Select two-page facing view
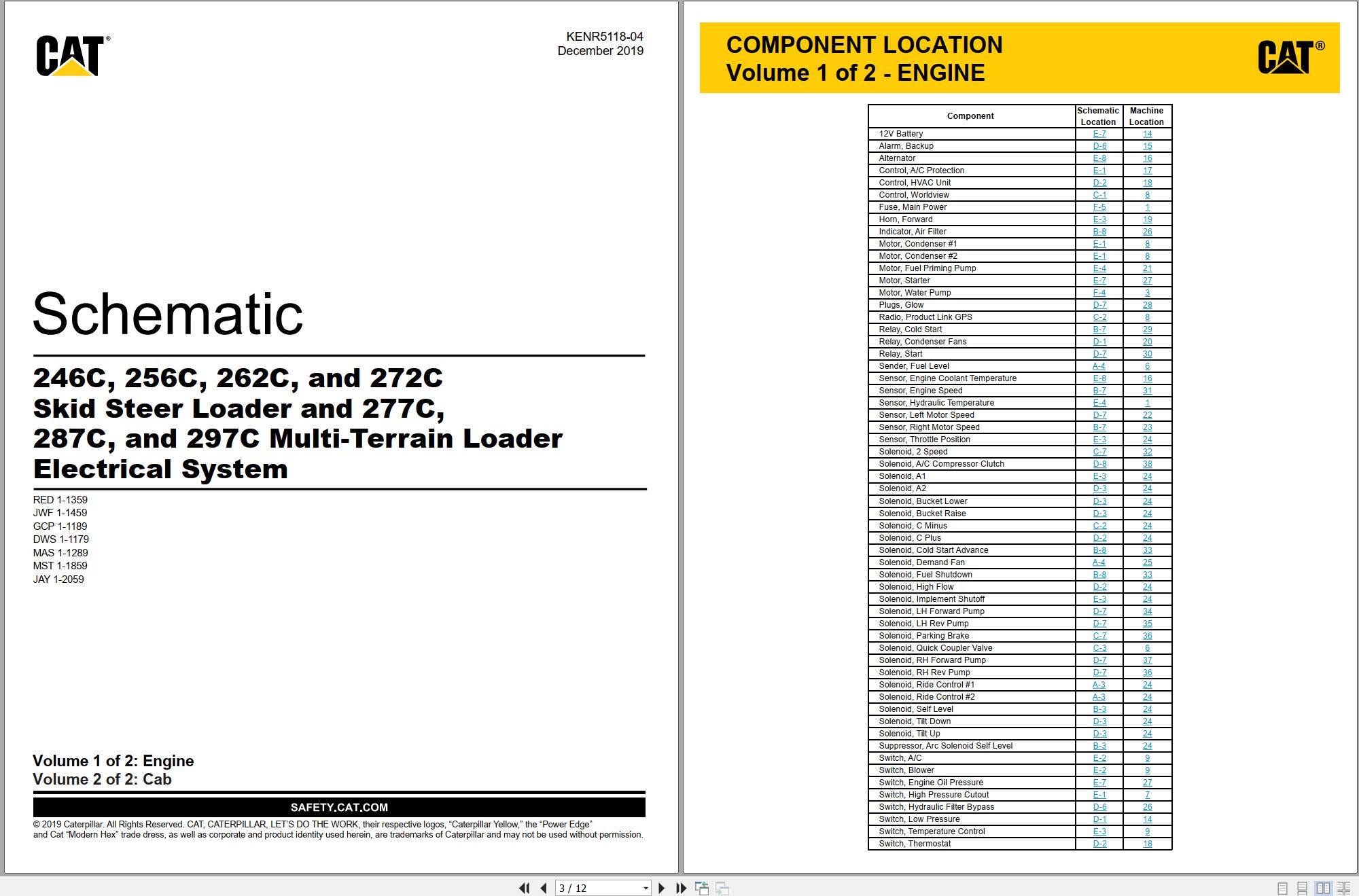Image resolution: width=1359 pixels, height=896 pixels. (1323, 888)
